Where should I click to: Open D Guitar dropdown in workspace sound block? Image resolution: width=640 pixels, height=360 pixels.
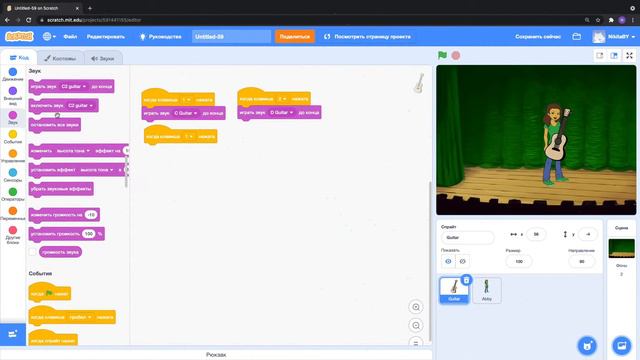(282, 112)
